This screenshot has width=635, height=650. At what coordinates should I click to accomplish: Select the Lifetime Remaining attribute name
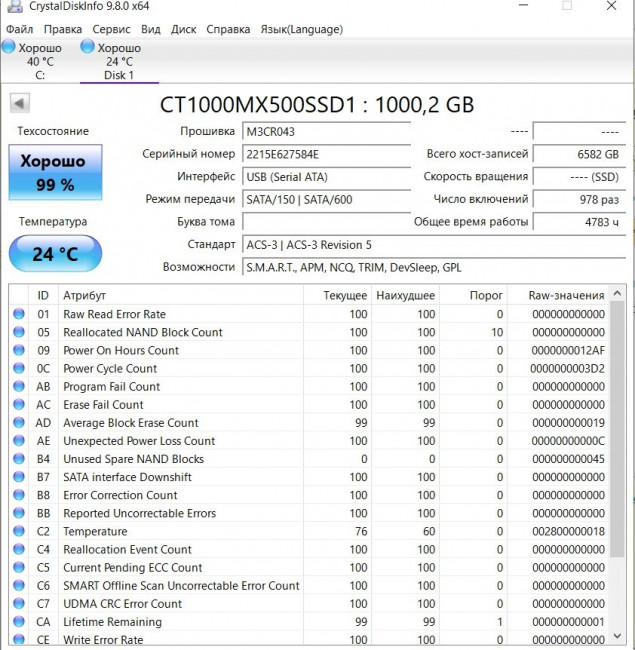112,622
